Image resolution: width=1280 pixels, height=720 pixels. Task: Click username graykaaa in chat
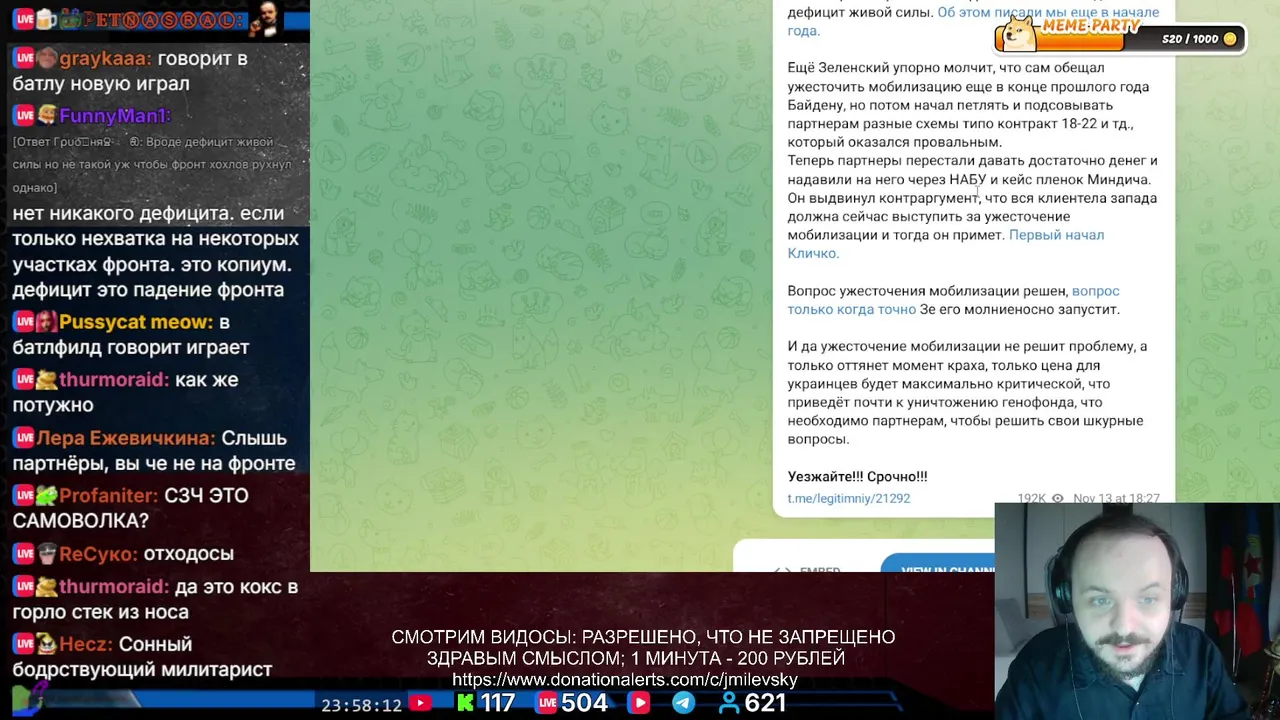pyautogui.click(x=105, y=59)
